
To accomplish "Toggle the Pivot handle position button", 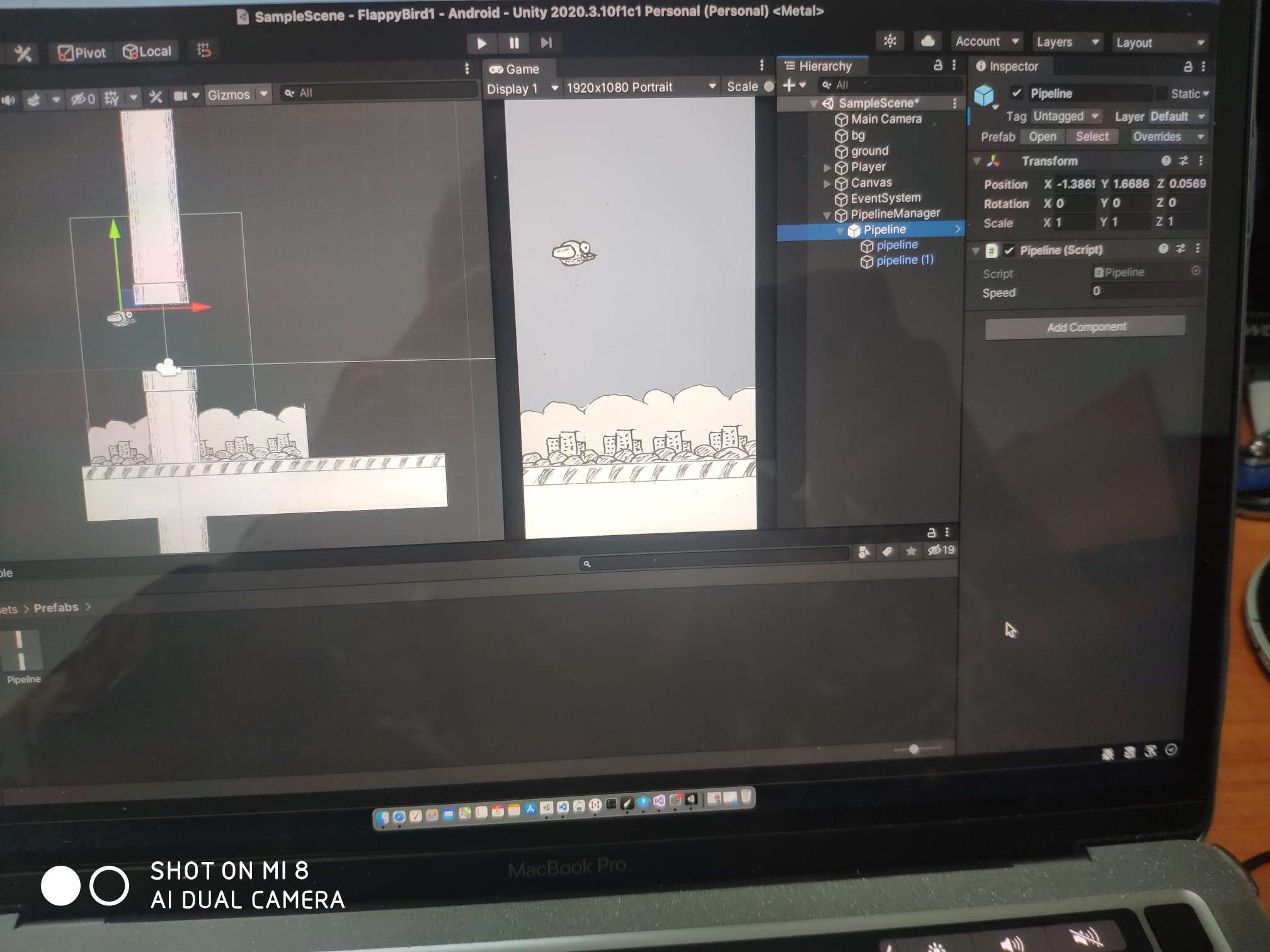I will click(82, 52).
